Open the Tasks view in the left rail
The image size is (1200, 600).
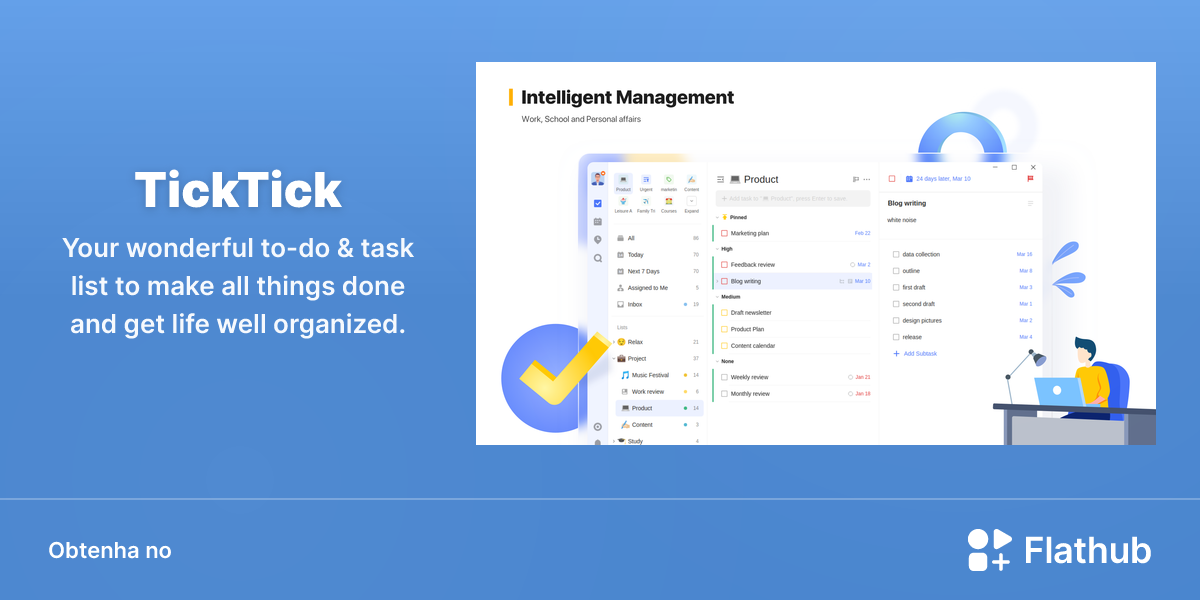pos(598,203)
